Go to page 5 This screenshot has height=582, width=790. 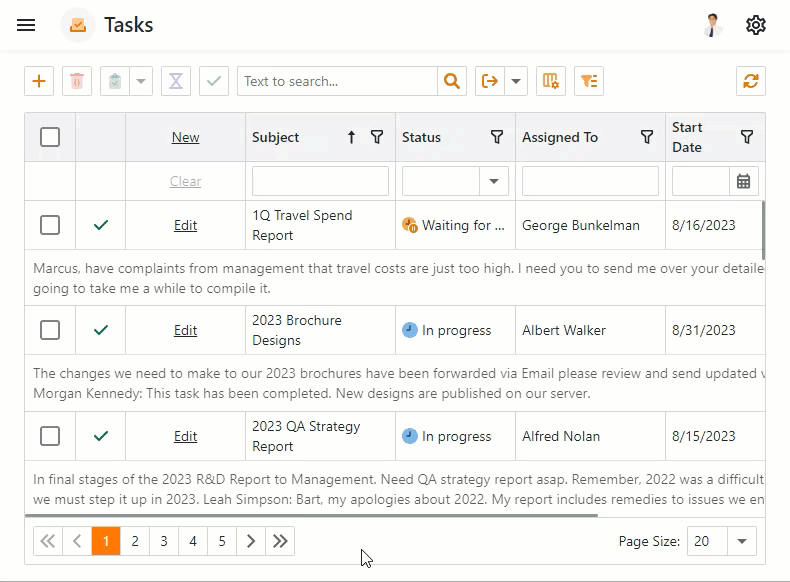pyautogui.click(x=222, y=541)
